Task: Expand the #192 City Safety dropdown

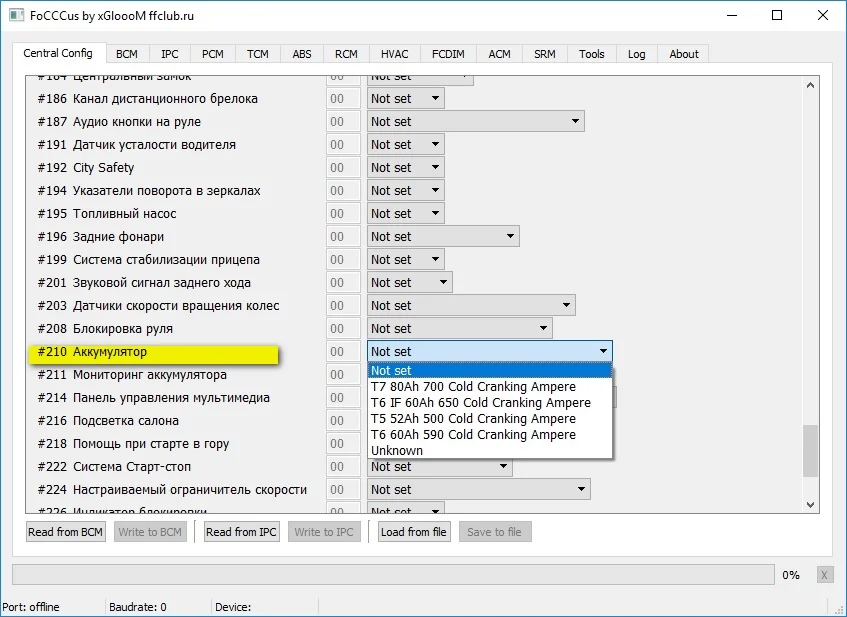Action: pos(405,168)
